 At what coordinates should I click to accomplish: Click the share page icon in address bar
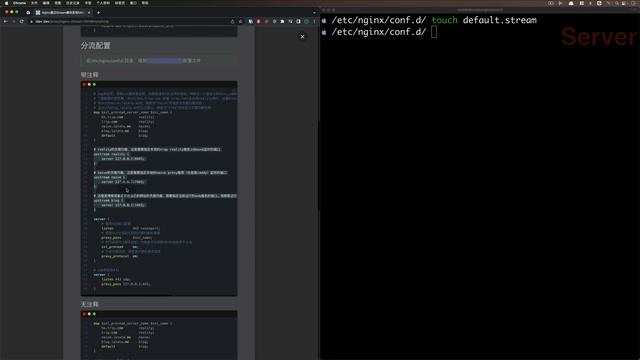(x=233, y=21)
